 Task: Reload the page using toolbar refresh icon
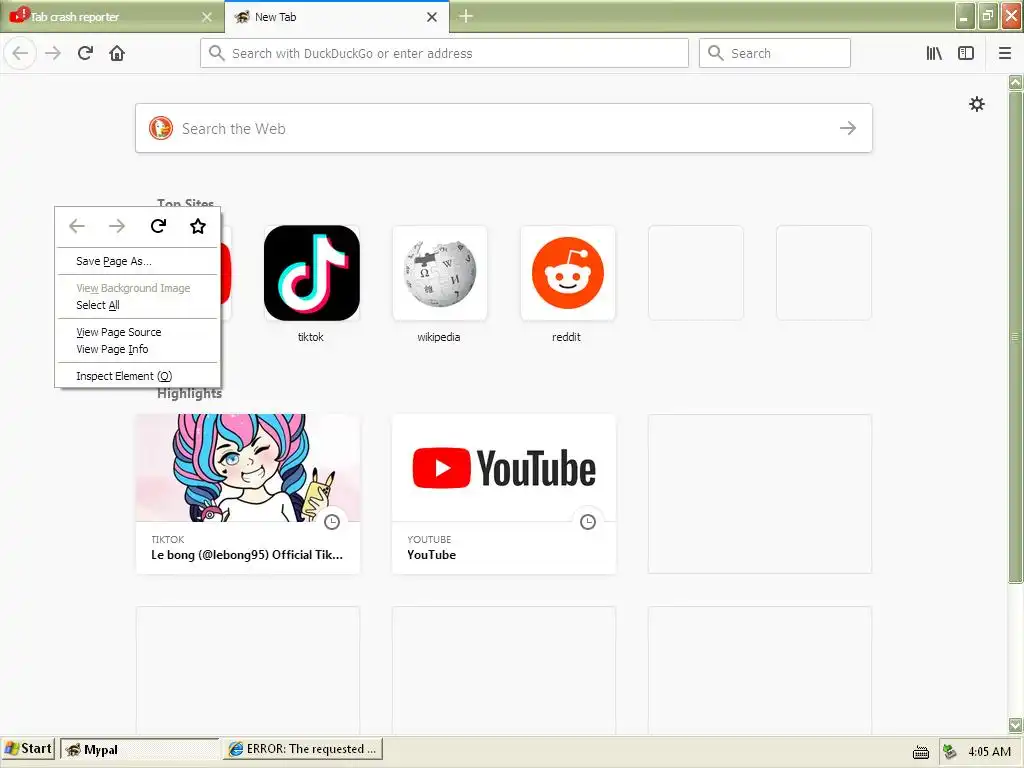[x=85, y=53]
